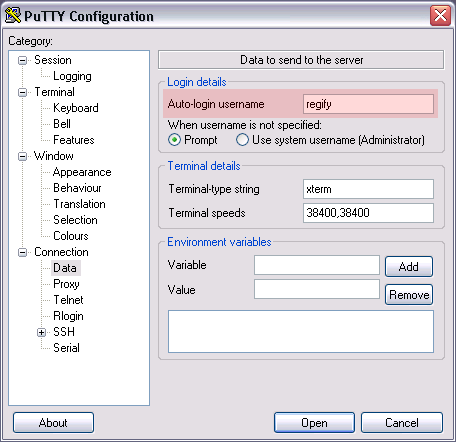Click the PuTTY icon in title bar

coord(13,15)
